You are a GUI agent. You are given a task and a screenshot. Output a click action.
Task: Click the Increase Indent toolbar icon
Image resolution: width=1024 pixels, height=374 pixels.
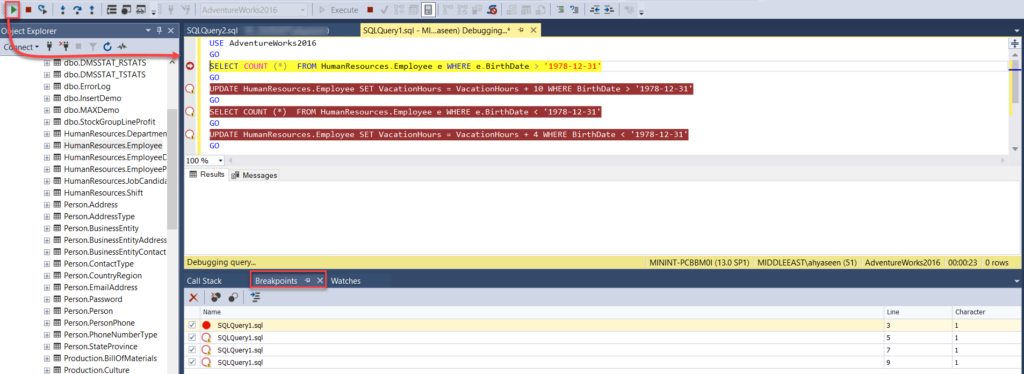pos(609,10)
